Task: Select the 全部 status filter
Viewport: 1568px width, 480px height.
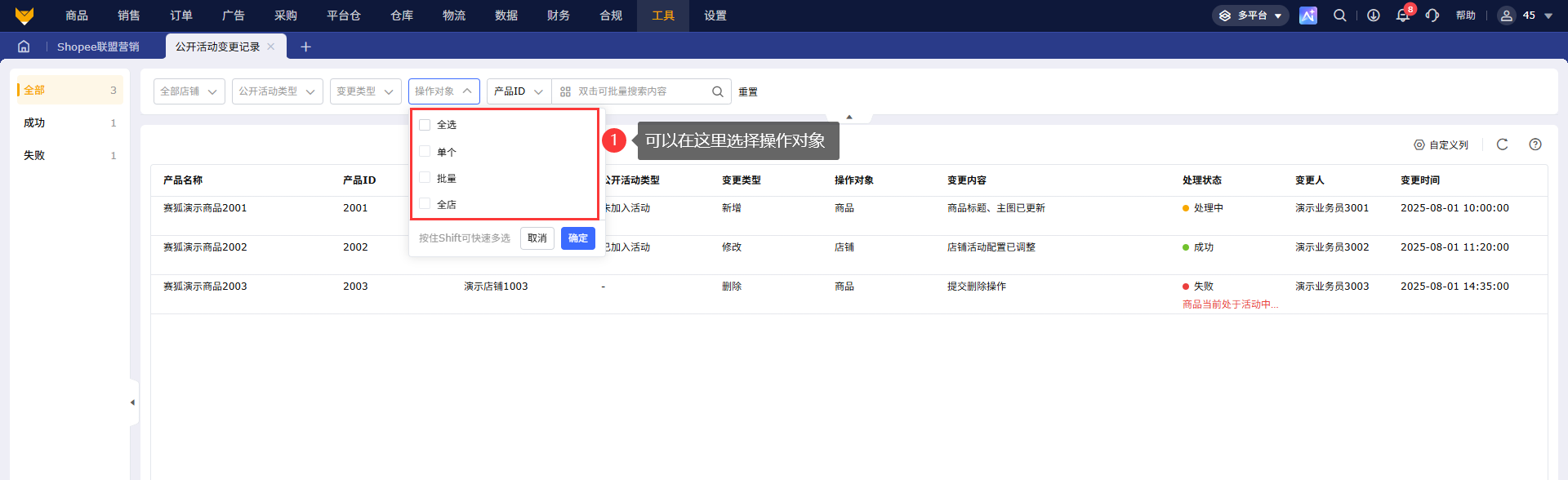Action: click(x=69, y=90)
